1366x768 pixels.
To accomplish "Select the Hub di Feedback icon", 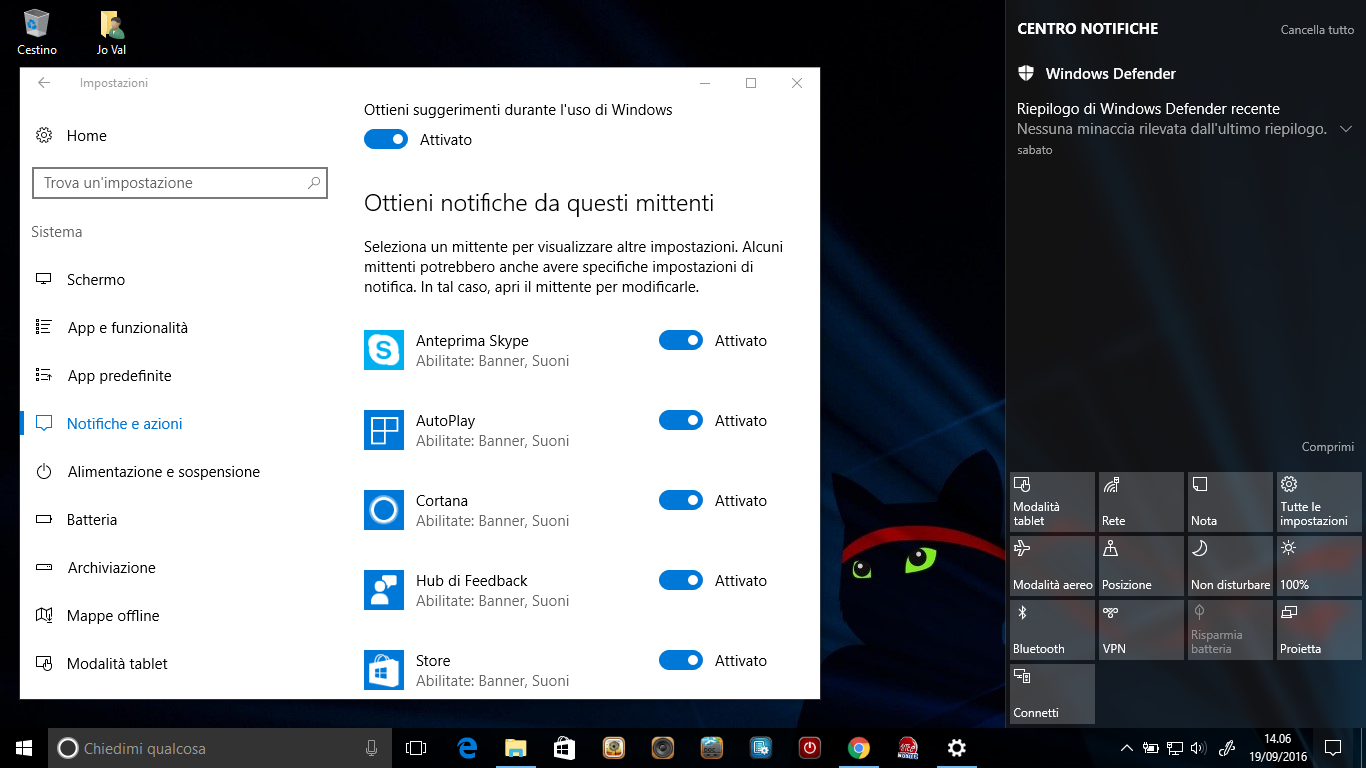I will (x=384, y=590).
